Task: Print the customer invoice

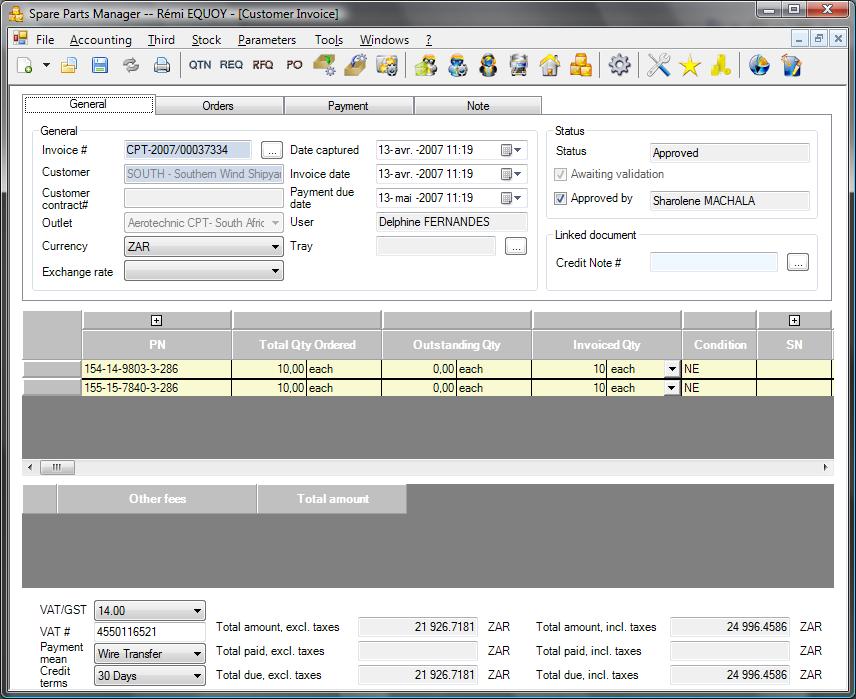Action: click(x=162, y=66)
